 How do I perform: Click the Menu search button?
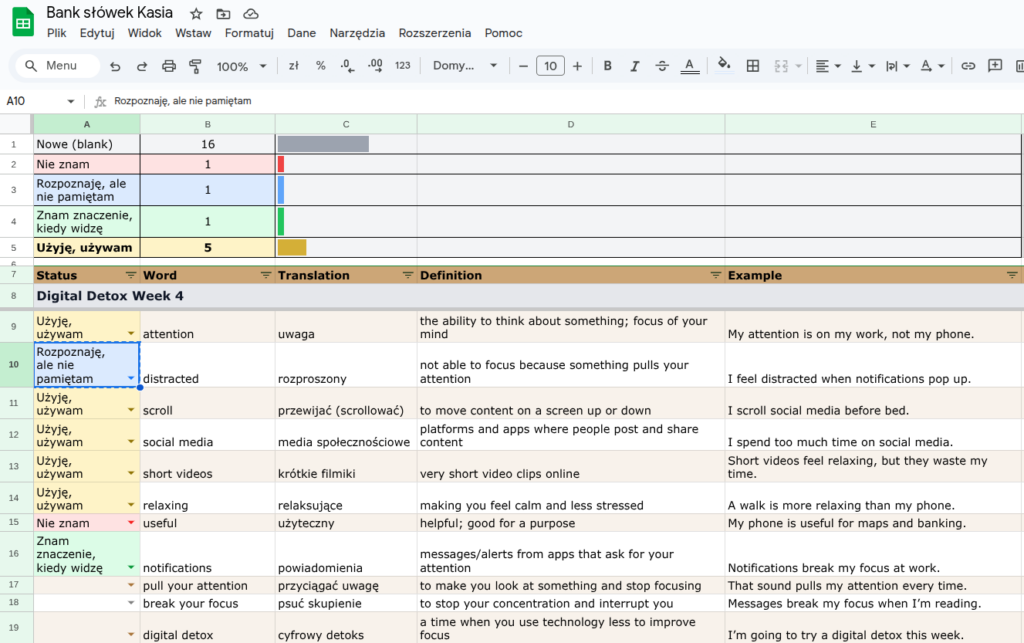[57, 66]
